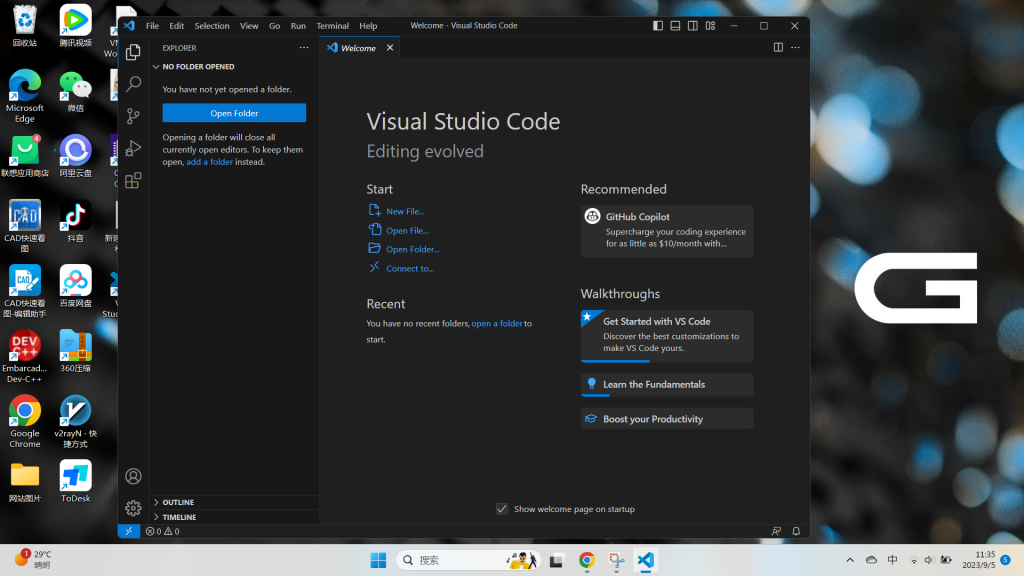
Task: Close the Welcome tab
Action: [x=390, y=48]
